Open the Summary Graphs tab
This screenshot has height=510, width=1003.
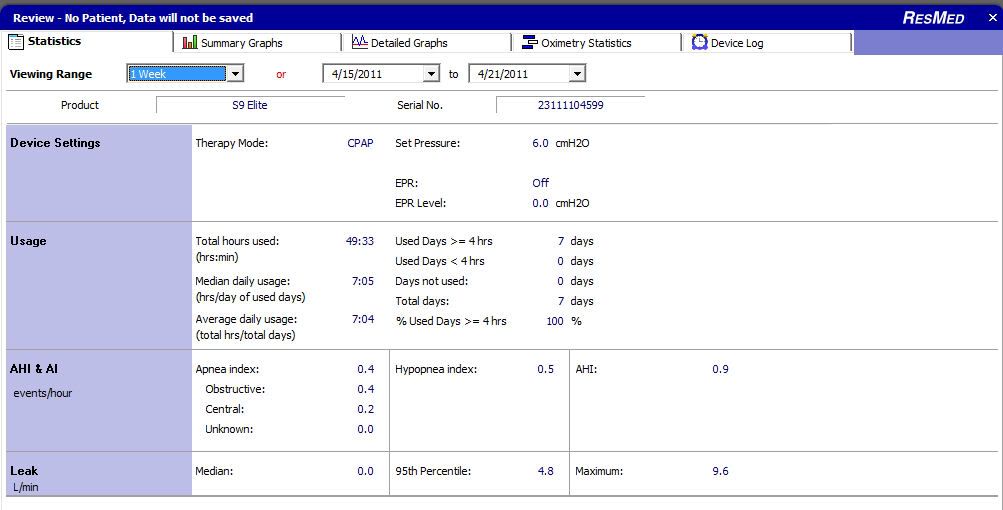click(257, 42)
